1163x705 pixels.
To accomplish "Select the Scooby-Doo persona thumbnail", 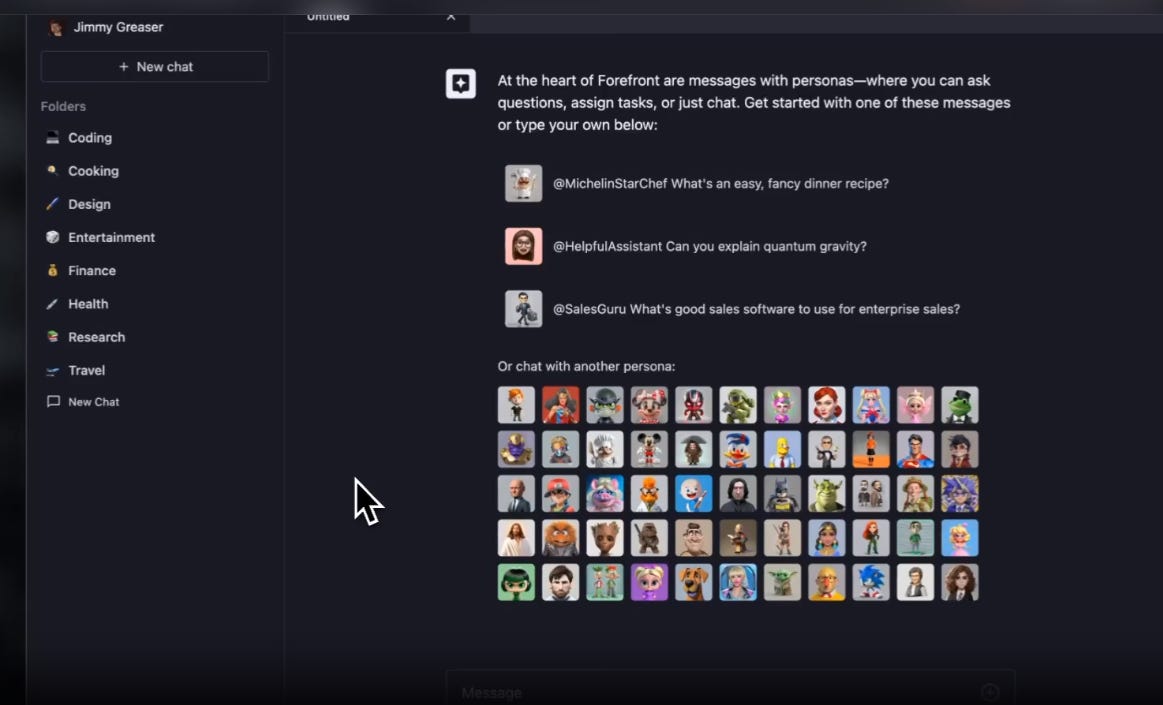I will 694,581.
